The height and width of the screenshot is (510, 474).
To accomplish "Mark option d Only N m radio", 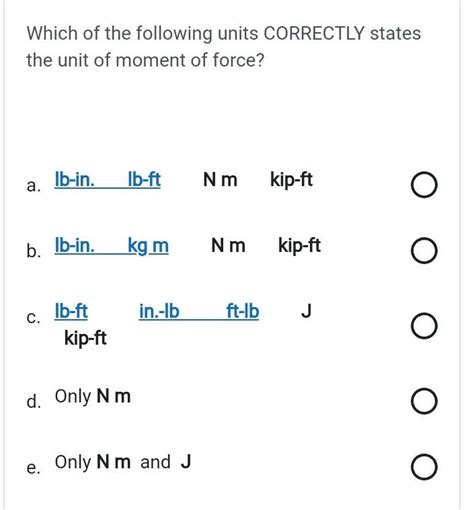I will 424,401.
